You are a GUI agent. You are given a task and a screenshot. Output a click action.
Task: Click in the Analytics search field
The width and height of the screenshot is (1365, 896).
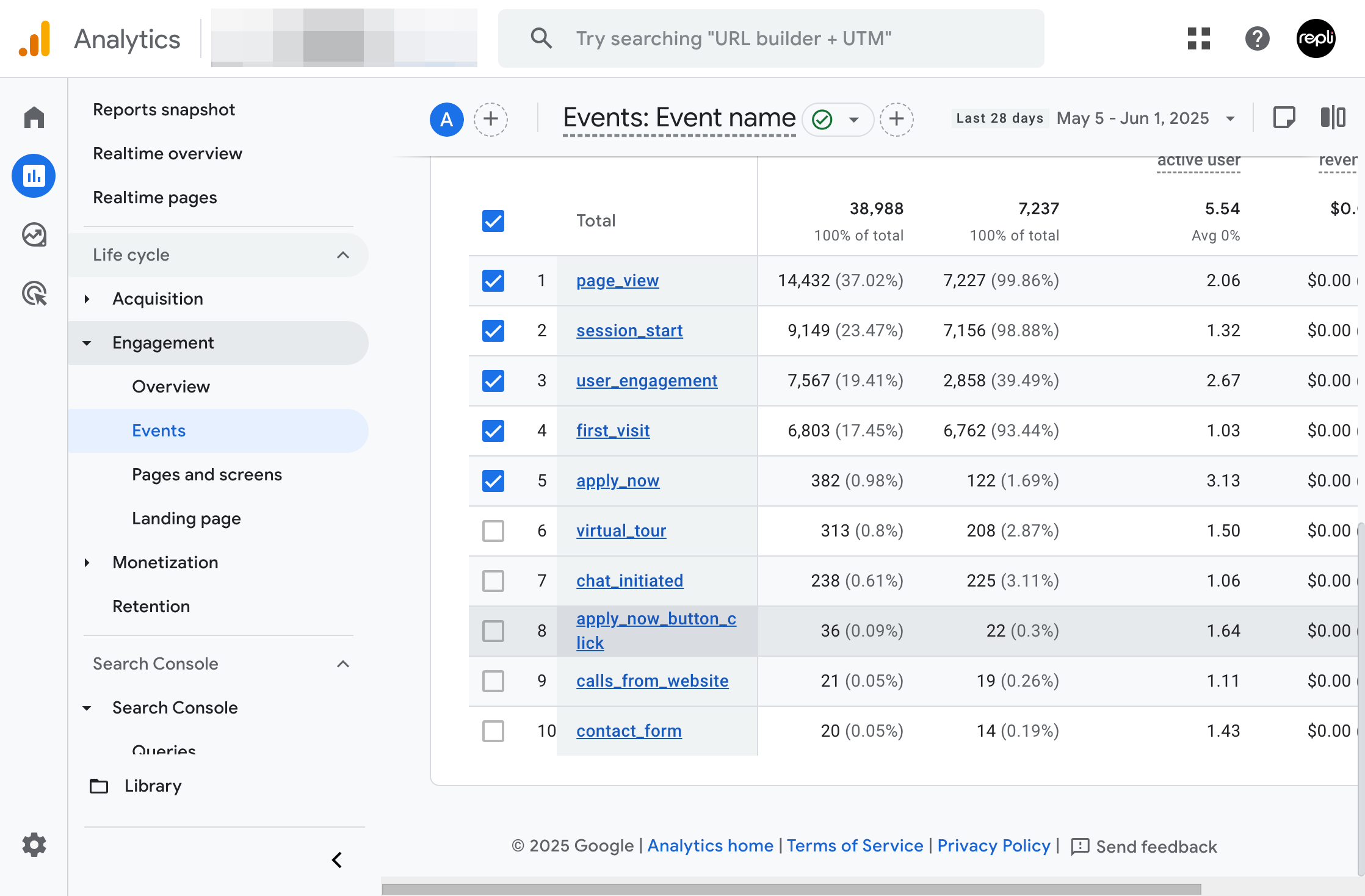click(x=771, y=38)
